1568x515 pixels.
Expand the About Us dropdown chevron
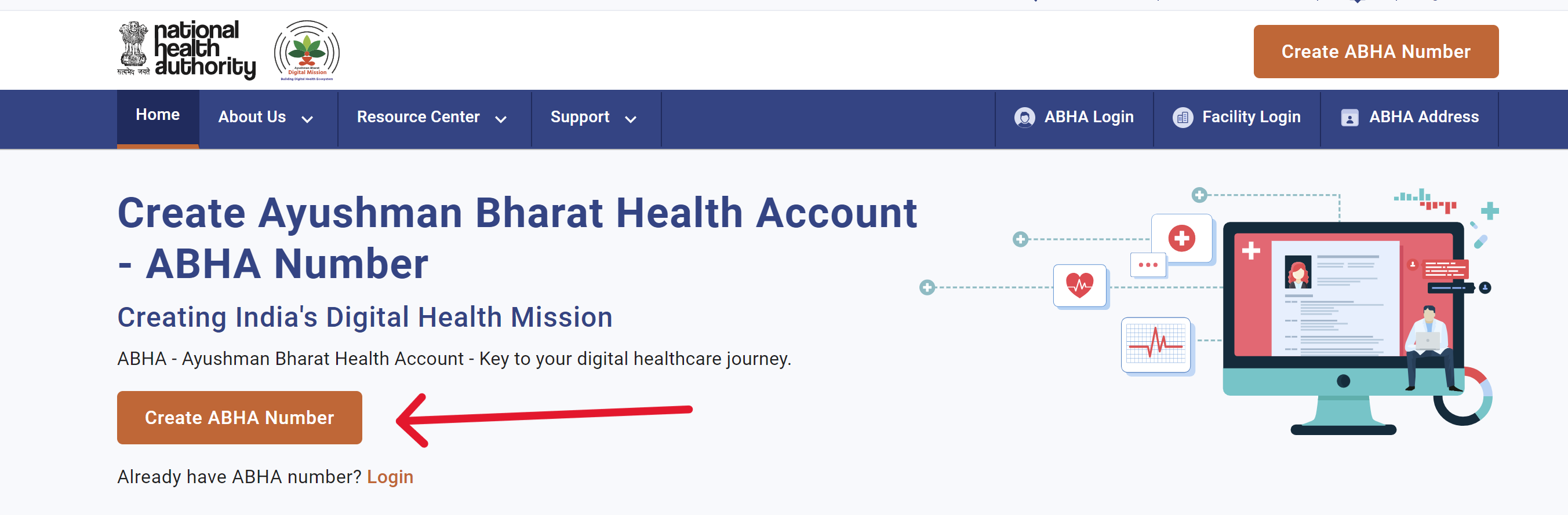point(307,119)
